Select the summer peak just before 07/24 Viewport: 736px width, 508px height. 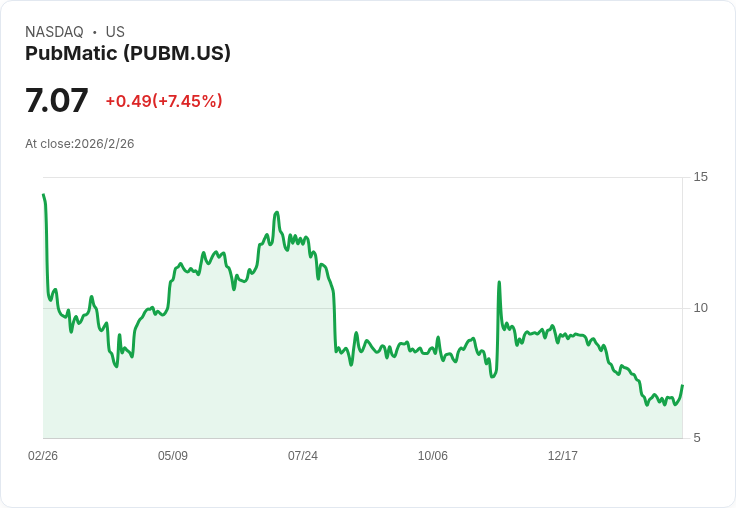(x=277, y=213)
